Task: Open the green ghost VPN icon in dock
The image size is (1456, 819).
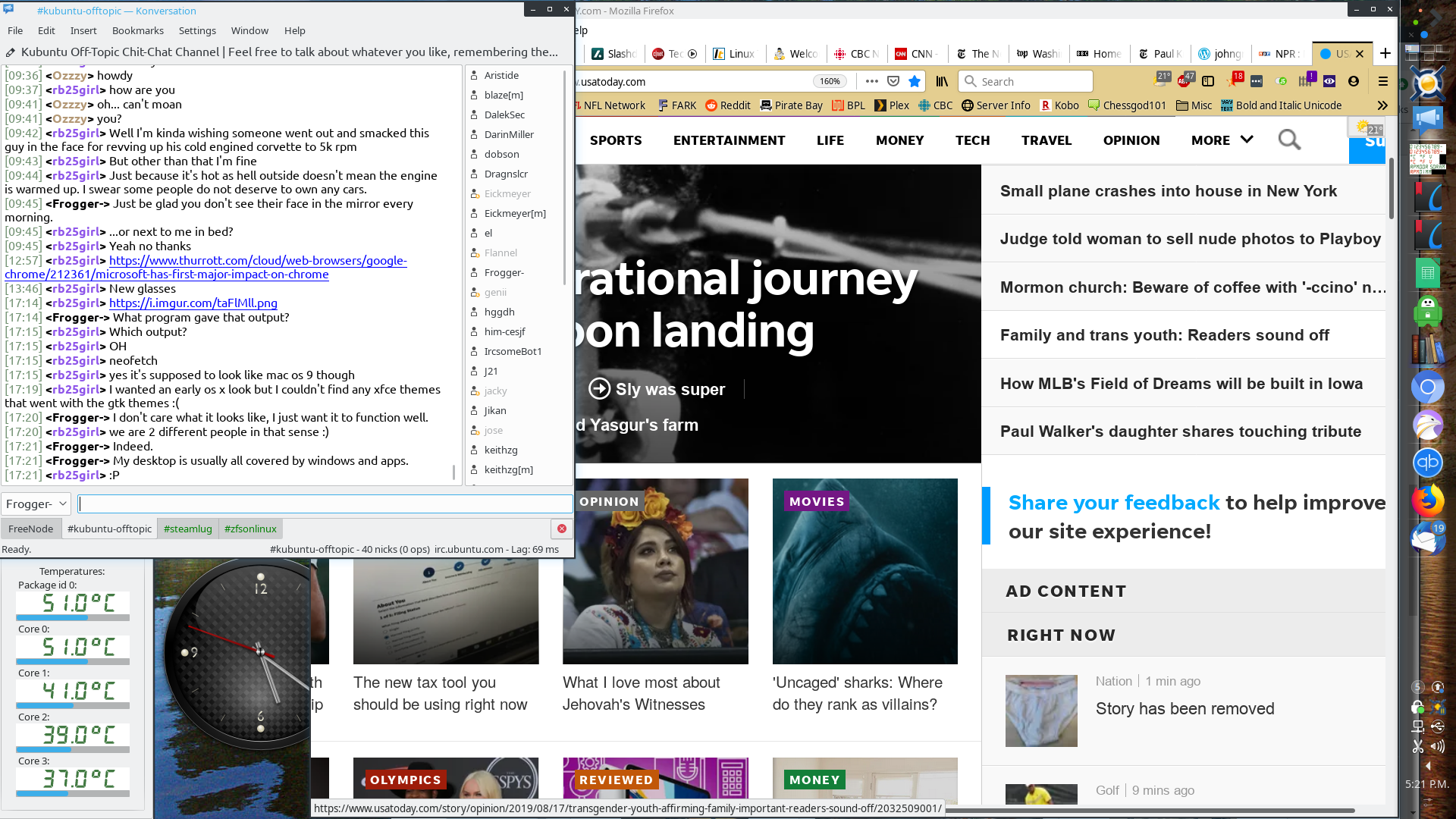Action: click(1428, 310)
